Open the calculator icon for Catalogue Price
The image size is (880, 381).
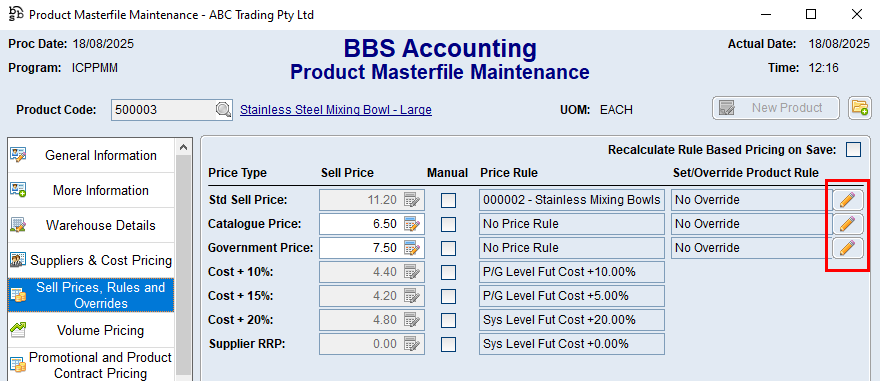coord(411,224)
